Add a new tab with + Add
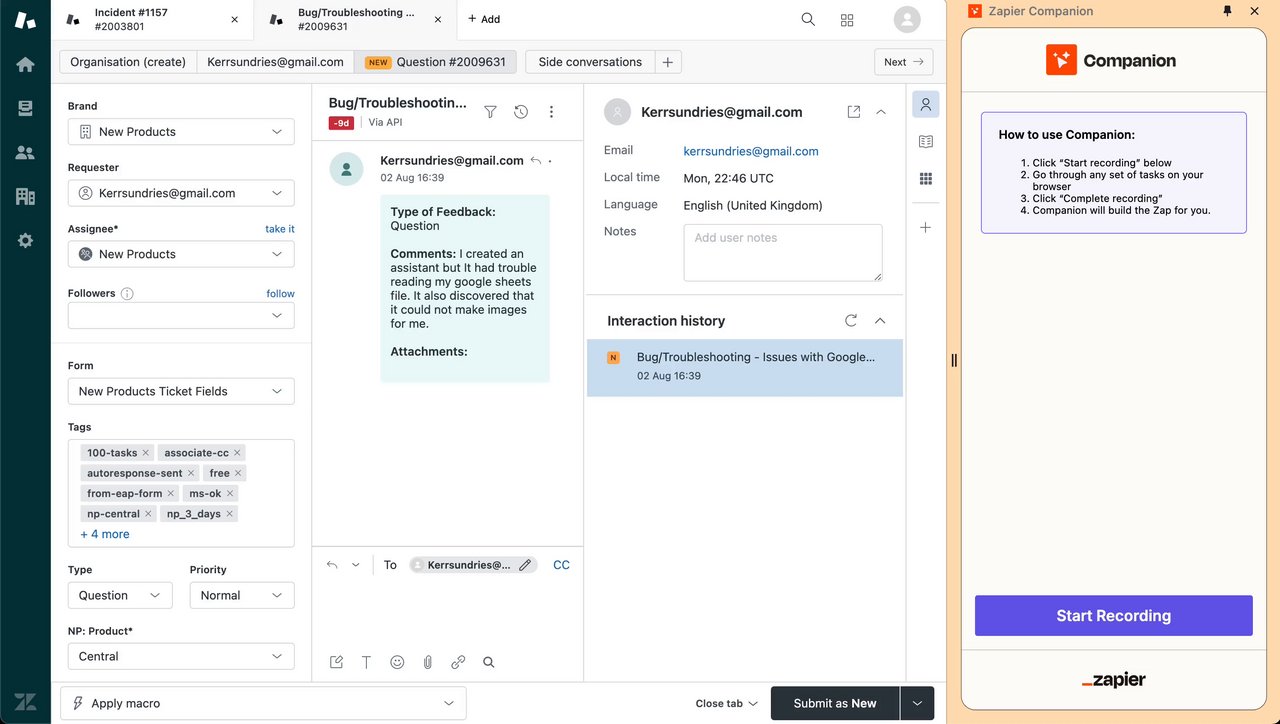Image resolution: width=1280 pixels, height=724 pixels. (x=484, y=19)
